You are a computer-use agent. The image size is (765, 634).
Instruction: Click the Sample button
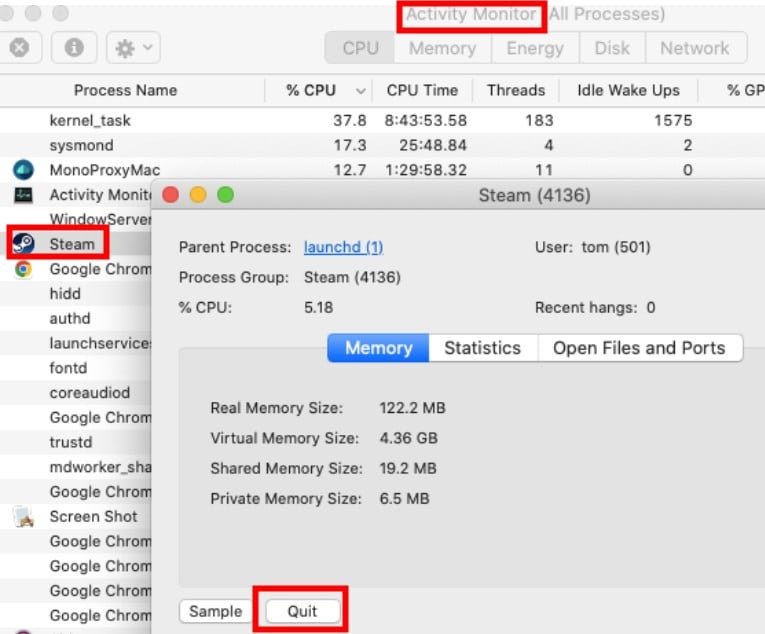point(215,612)
